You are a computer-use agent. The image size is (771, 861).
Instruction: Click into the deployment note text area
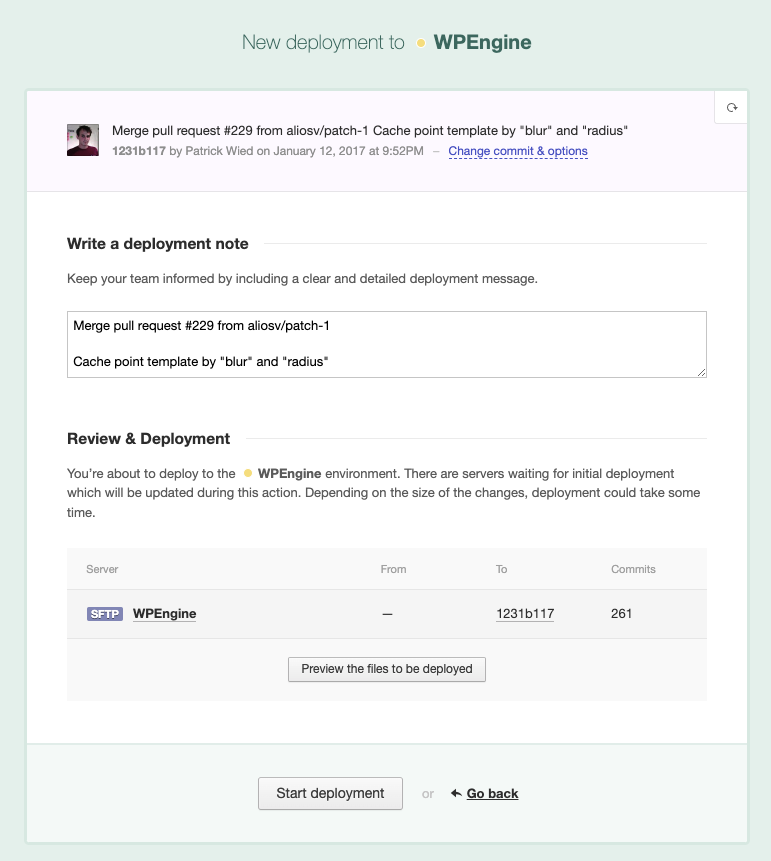click(387, 344)
